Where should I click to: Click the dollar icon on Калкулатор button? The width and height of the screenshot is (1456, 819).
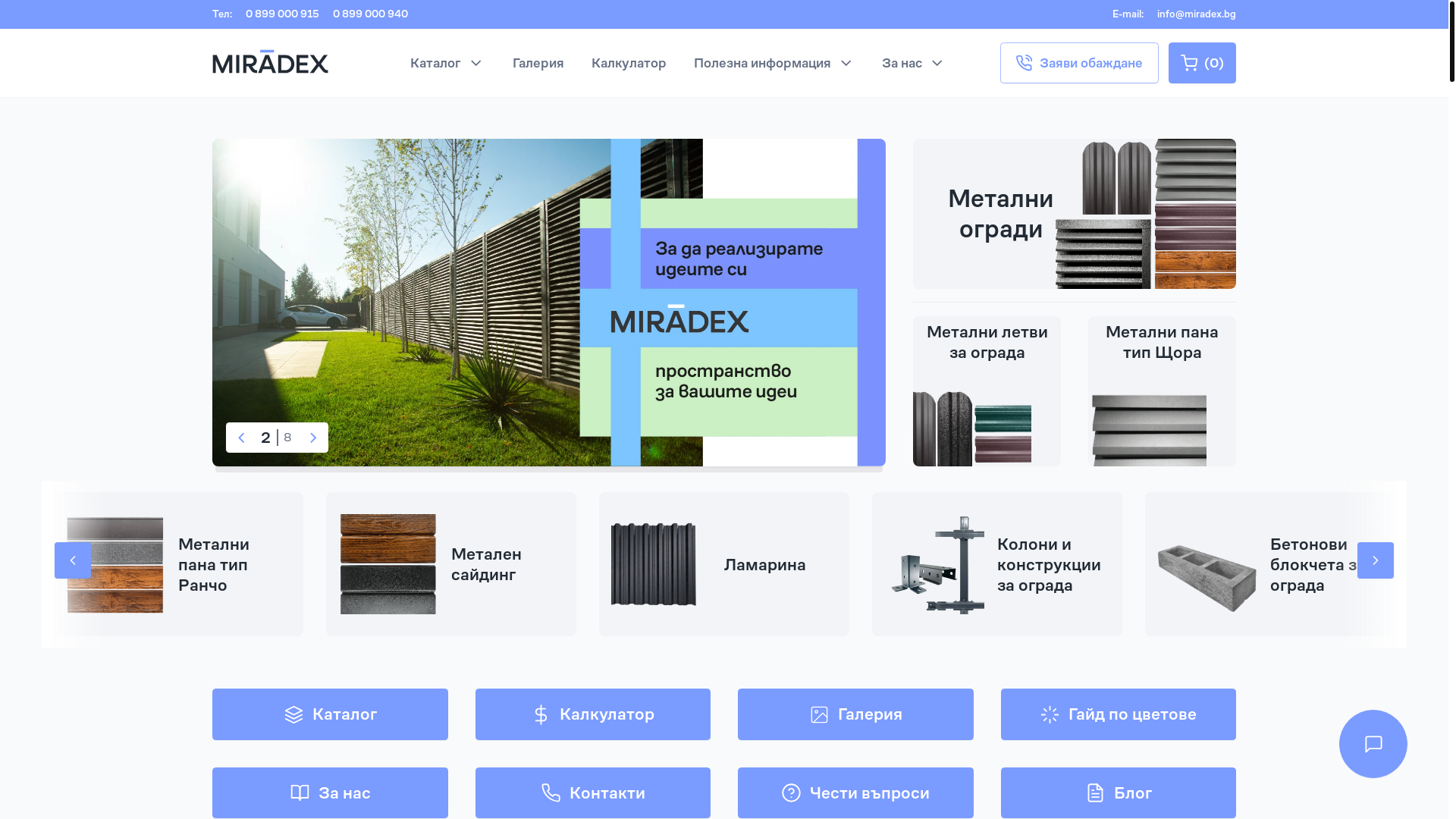[541, 714]
